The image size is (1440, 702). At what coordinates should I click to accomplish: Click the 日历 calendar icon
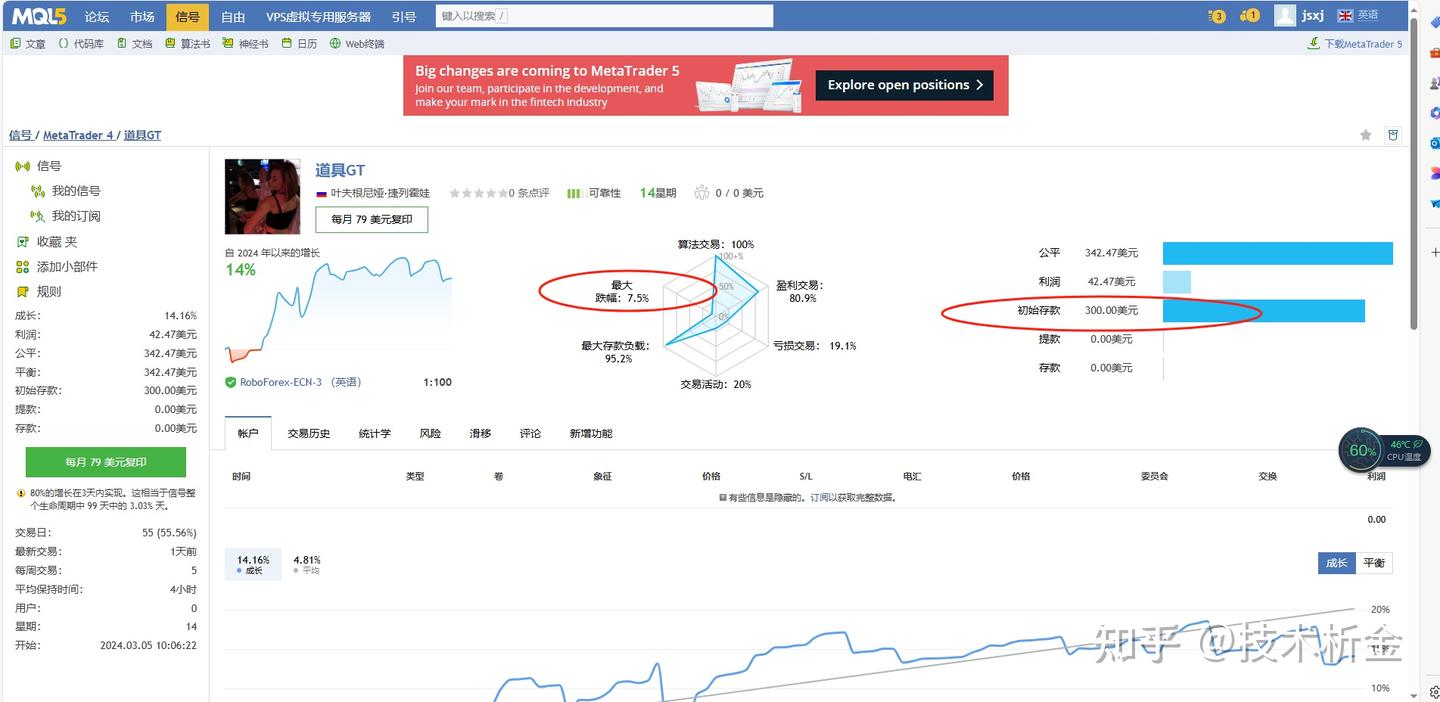pyautogui.click(x=287, y=44)
